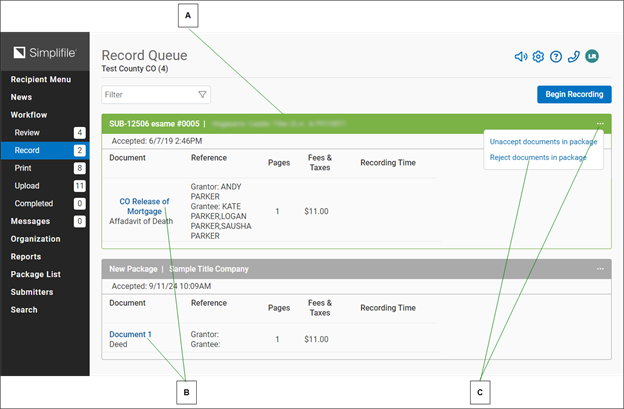The height and width of the screenshot is (409, 624).
Task: Click the Simplifile logo
Action: coord(44,52)
